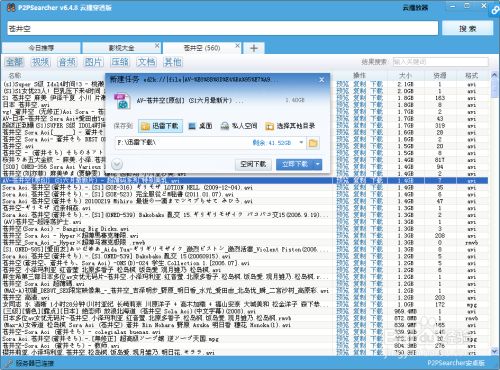Screen dimensions: 500x370
Task: Click 复制 for the 43-resource row
Action: click(x=360, y=119)
